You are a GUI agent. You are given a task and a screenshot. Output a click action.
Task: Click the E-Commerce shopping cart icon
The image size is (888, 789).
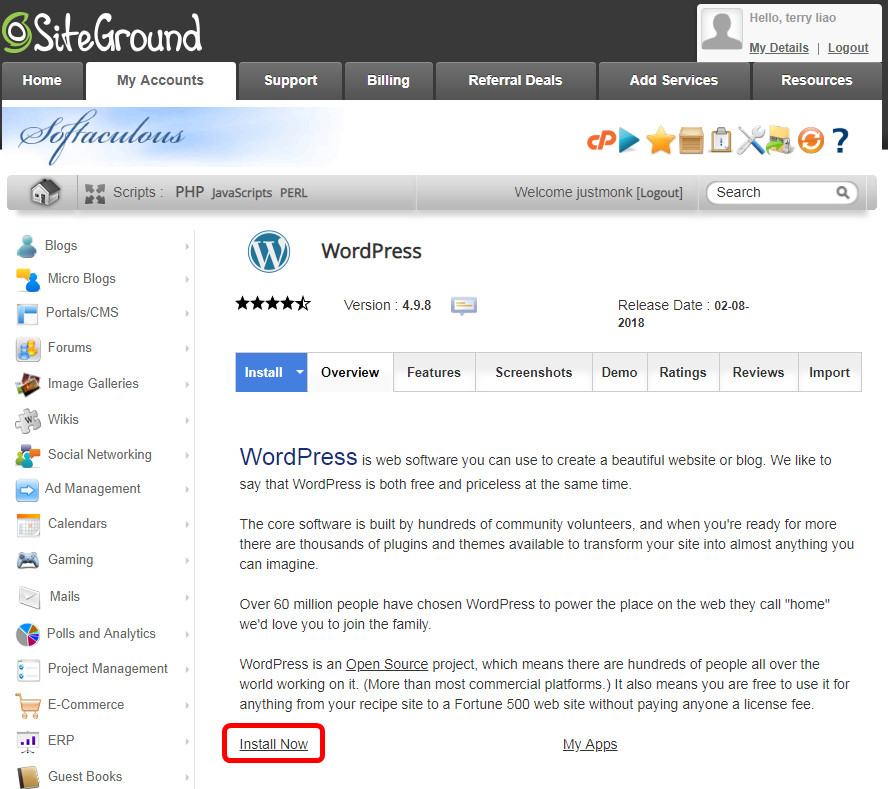point(28,705)
